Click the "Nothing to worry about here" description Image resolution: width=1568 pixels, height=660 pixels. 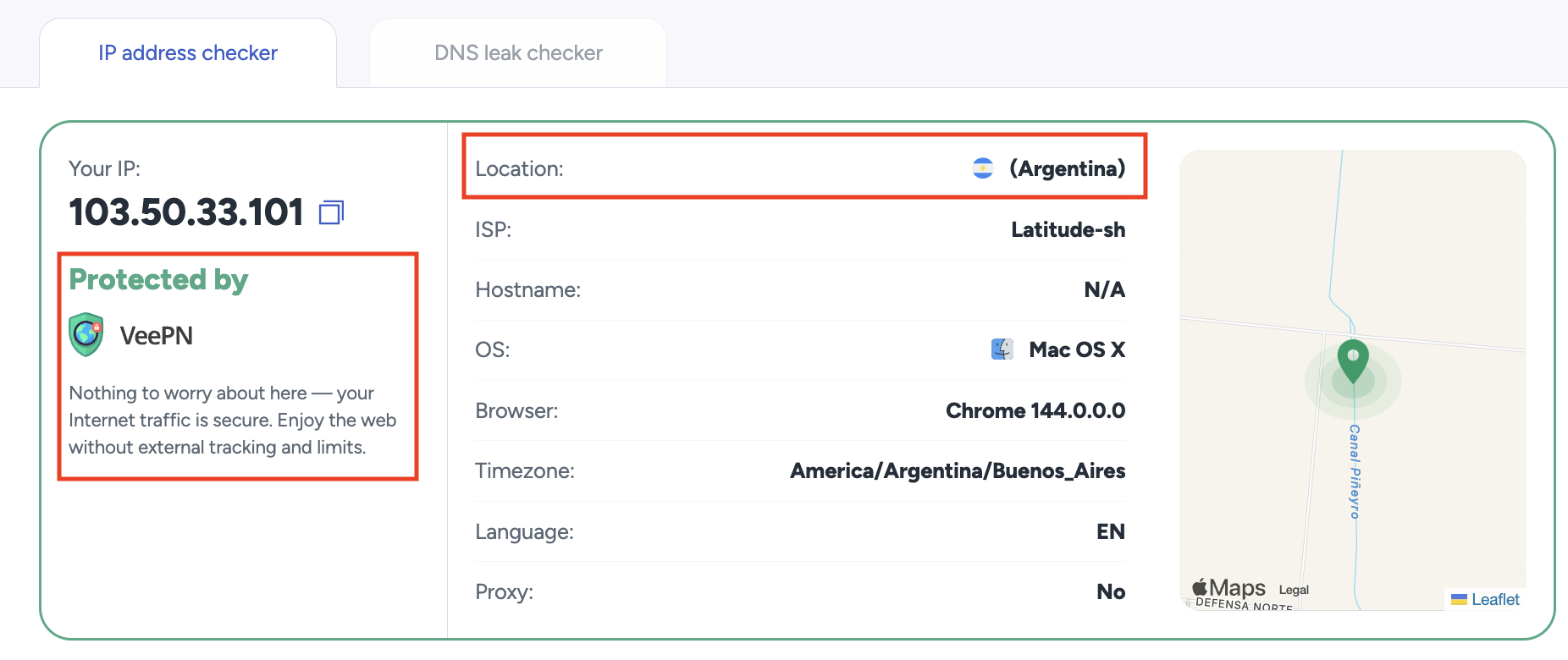(x=233, y=420)
